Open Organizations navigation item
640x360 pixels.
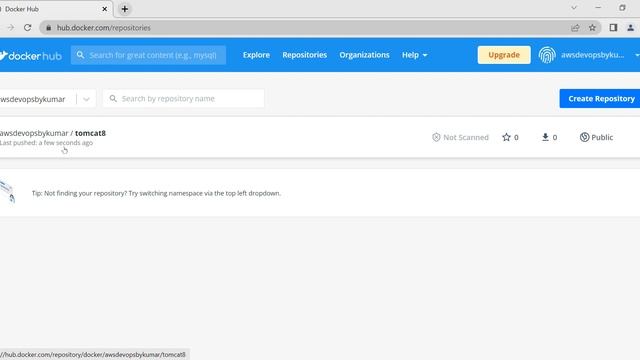pyautogui.click(x=364, y=55)
